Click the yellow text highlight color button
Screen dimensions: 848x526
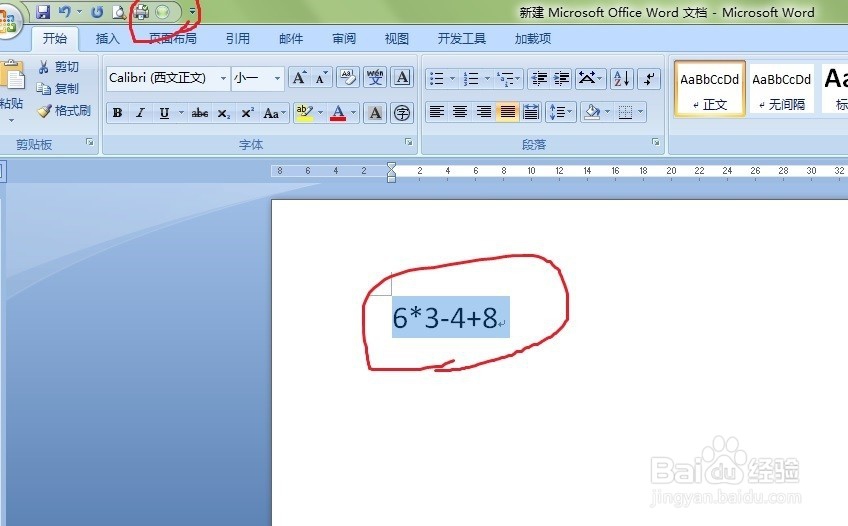(304, 113)
